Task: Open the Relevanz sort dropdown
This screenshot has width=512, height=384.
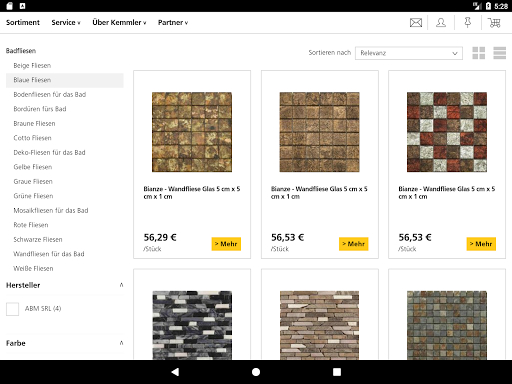Action: pos(409,53)
